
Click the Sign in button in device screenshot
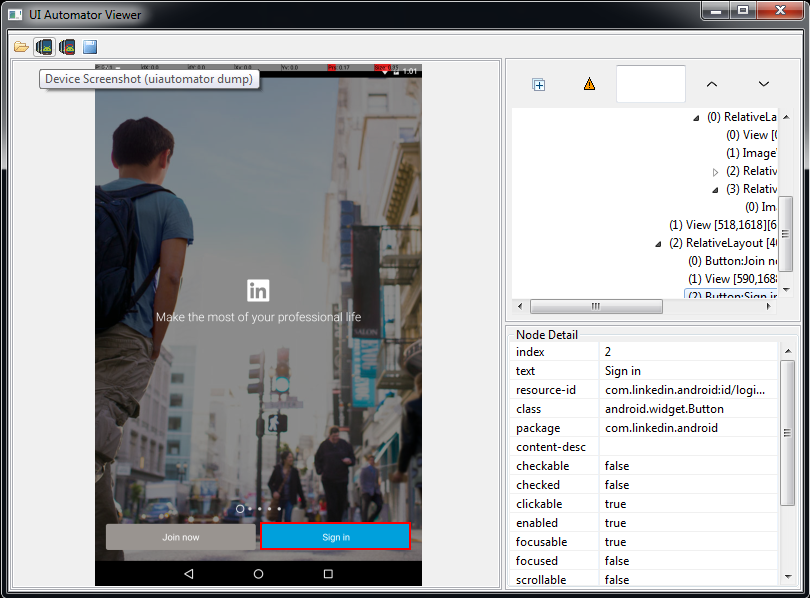pos(336,537)
